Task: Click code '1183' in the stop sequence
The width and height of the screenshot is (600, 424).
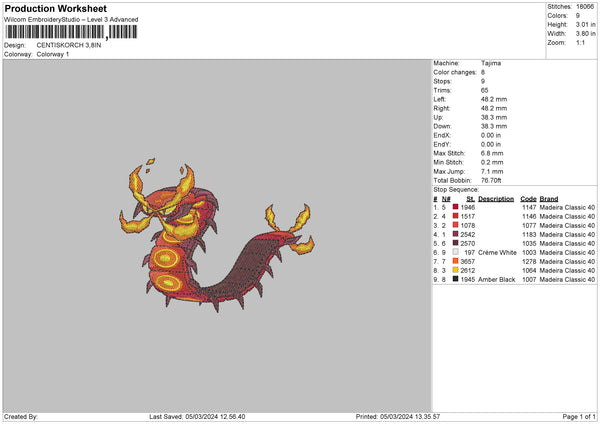Action: coord(529,235)
